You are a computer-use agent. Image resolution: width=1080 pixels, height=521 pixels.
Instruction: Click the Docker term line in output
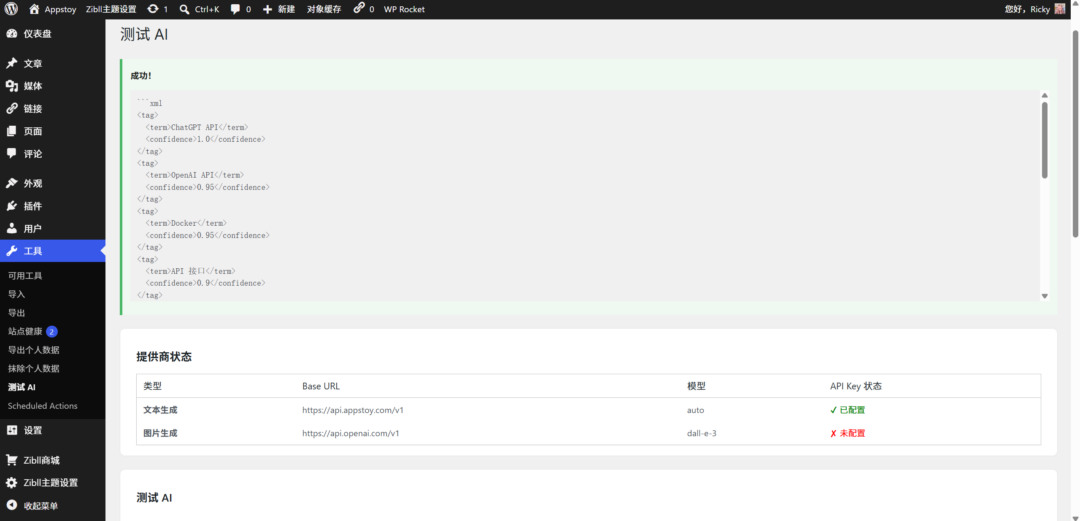click(186, 223)
